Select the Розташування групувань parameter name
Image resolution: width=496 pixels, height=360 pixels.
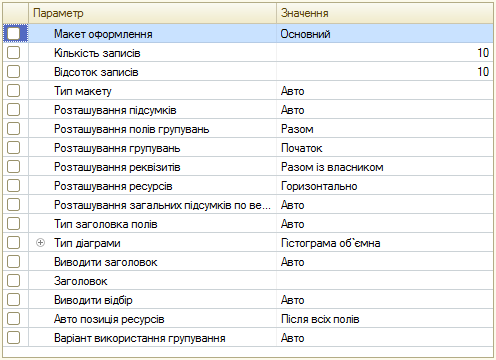tap(117, 148)
